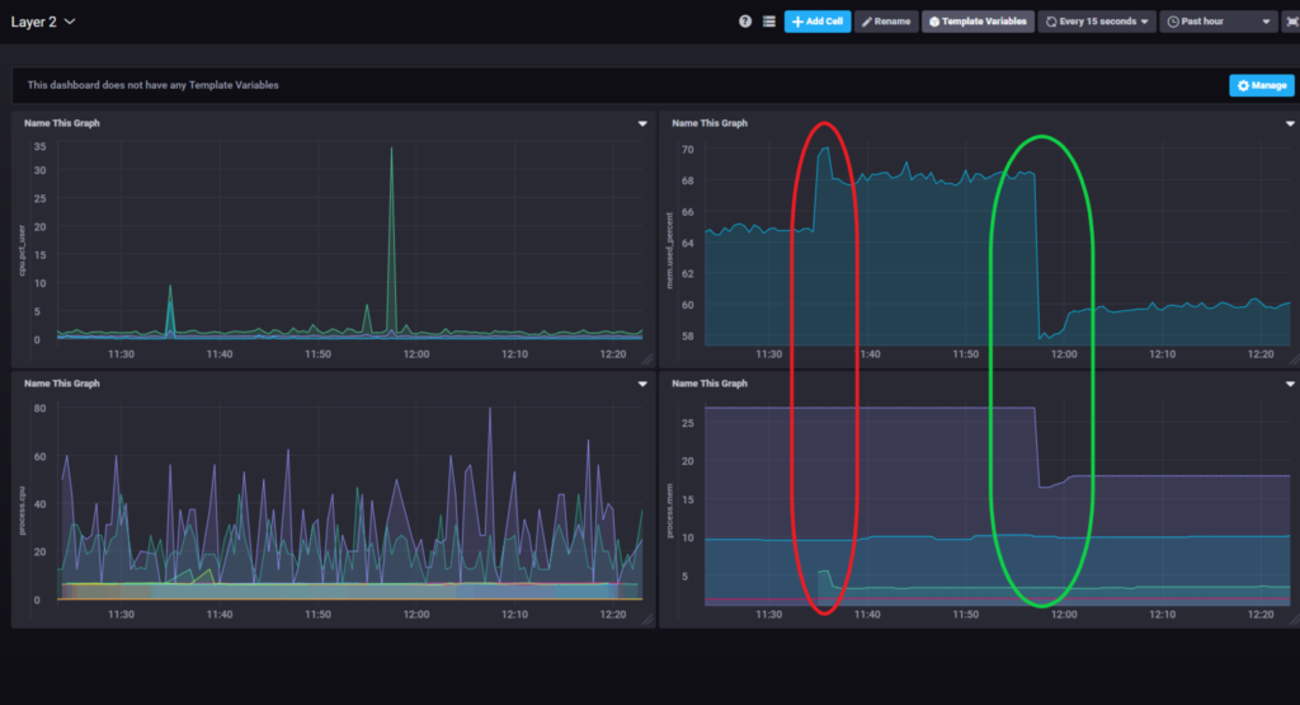
Task: Open the Past hour time range dropdown
Action: 1218,21
